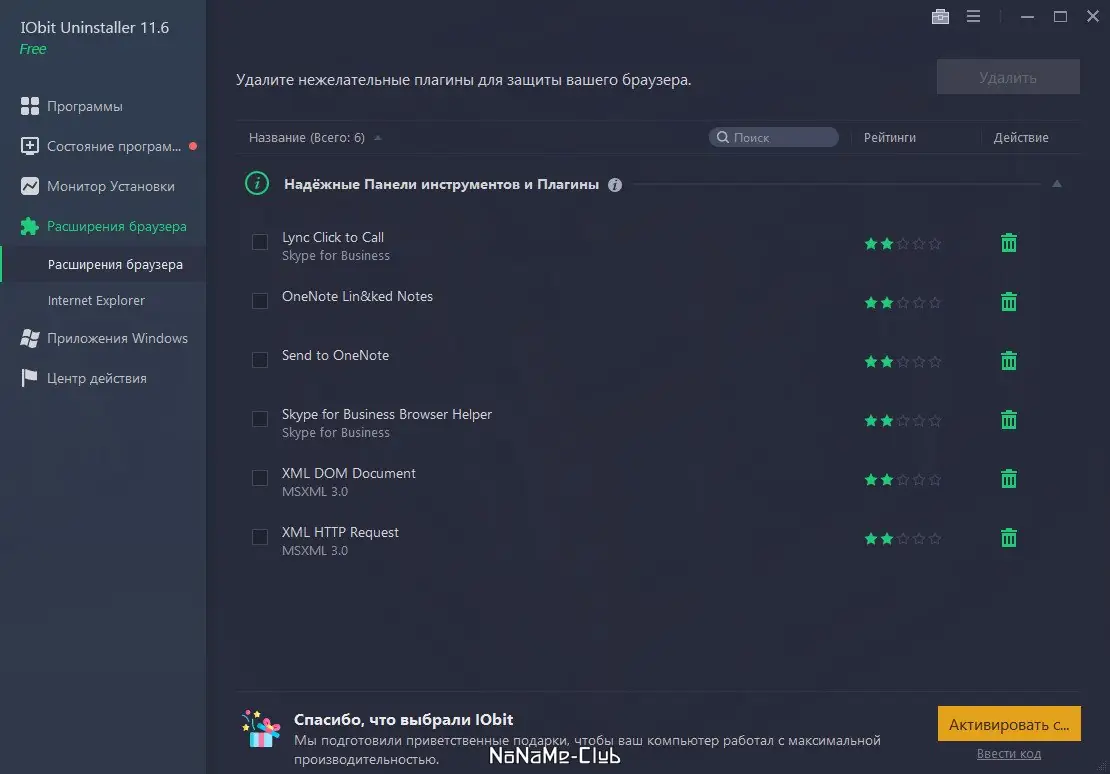This screenshot has width=1110, height=774.
Task: Collapse the Надёжные Панели section arrow
Action: tap(1056, 184)
